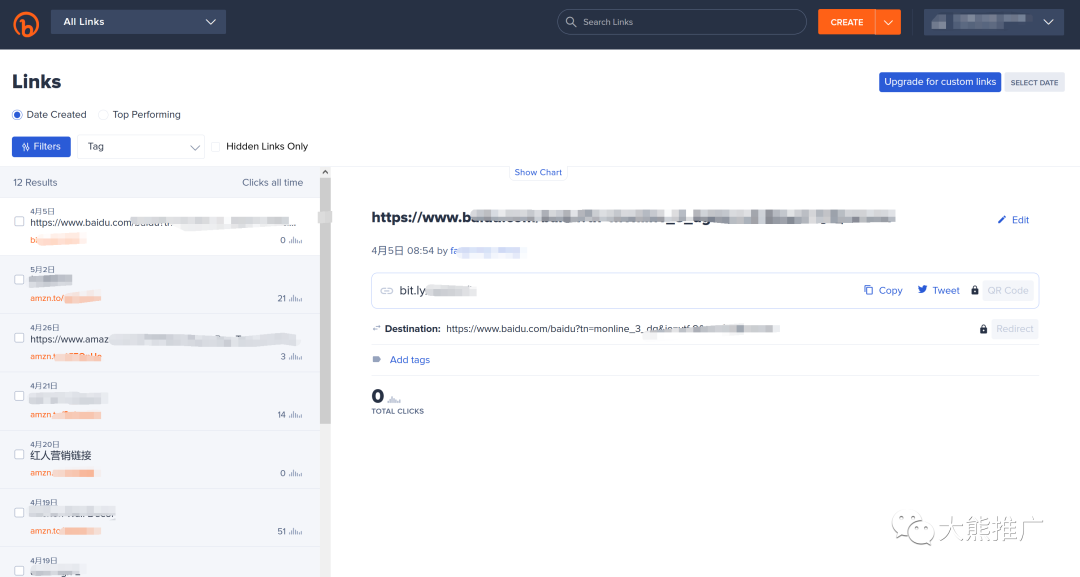Click the scroll-up arrow of links list

(x=325, y=172)
